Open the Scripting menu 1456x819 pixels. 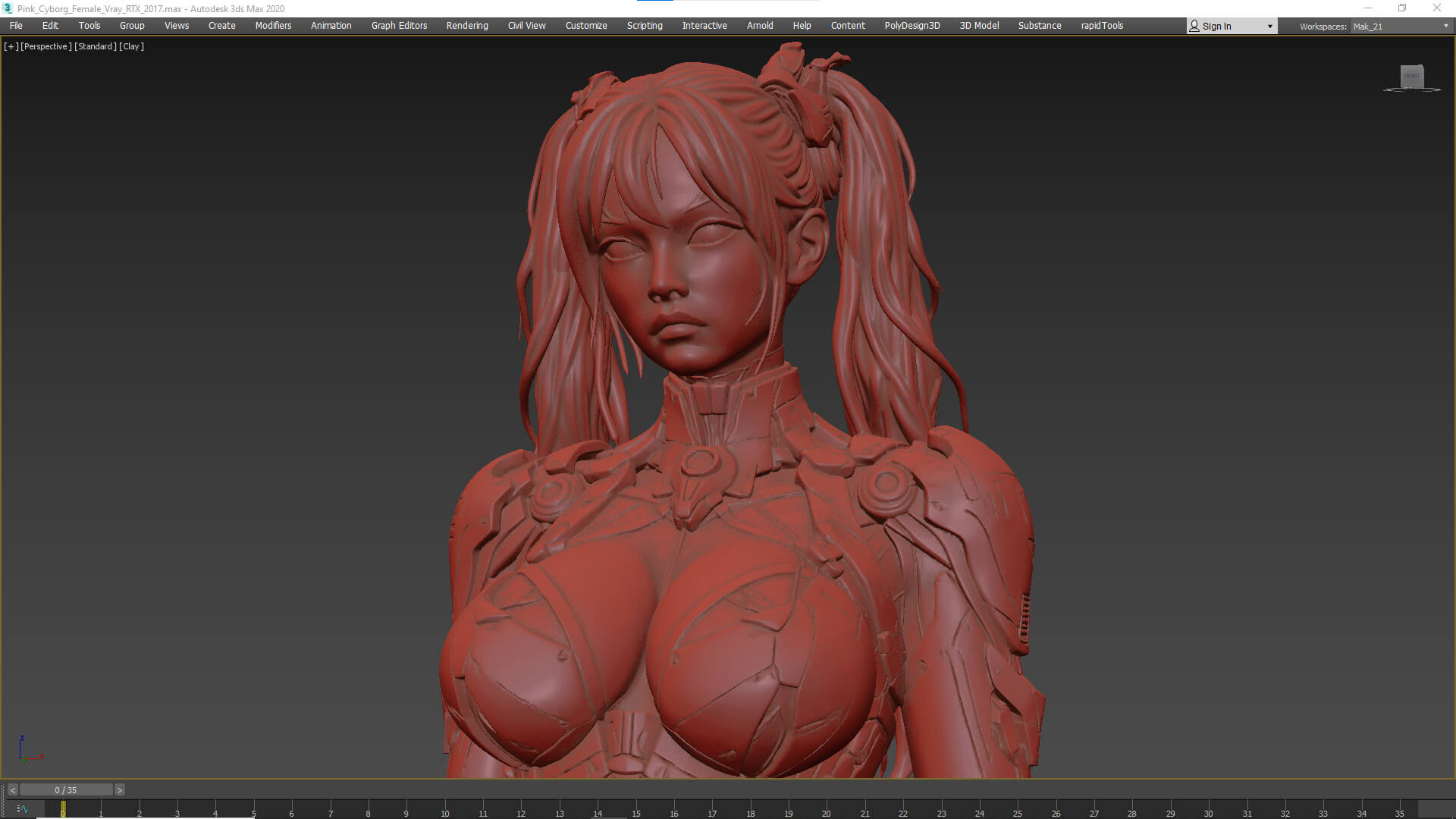pos(645,26)
